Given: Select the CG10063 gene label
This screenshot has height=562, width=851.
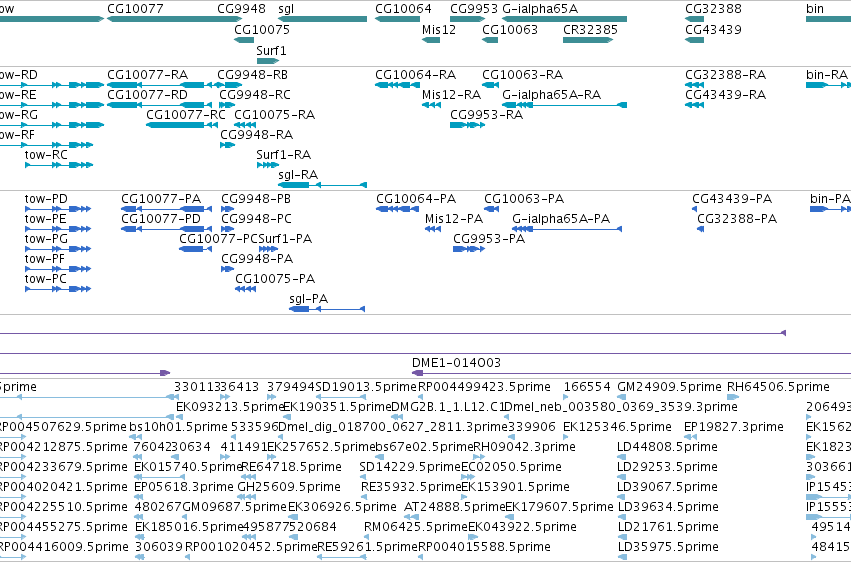Looking at the screenshot, I should 510,29.
